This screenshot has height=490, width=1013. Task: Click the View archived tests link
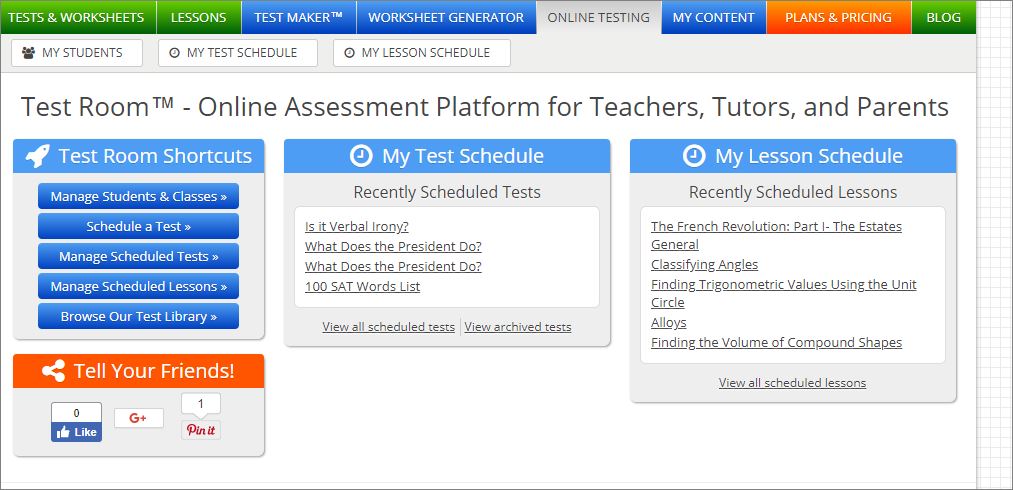tap(518, 326)
